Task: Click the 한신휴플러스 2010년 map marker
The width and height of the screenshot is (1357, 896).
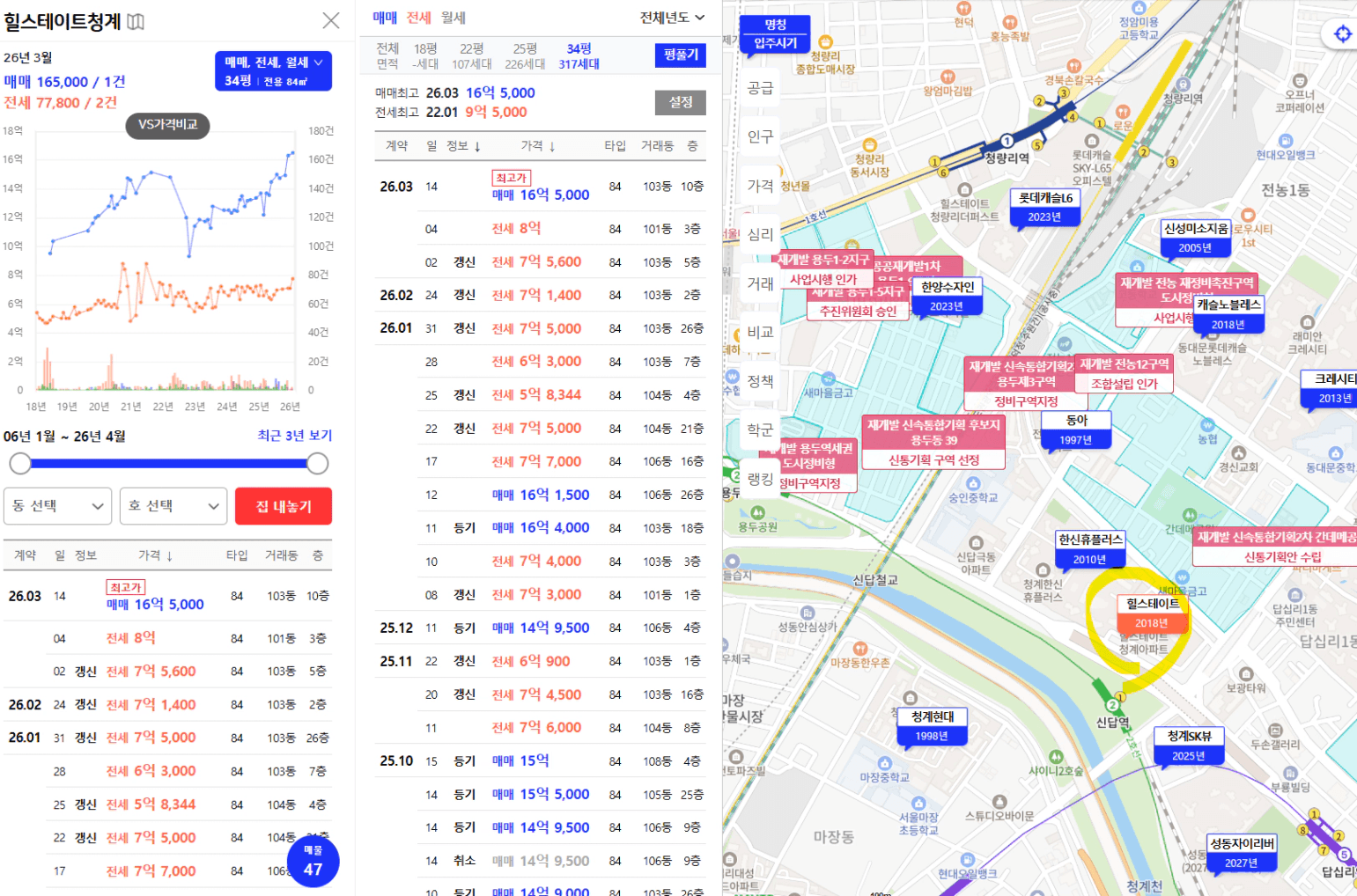Action: coord(1090,549)
